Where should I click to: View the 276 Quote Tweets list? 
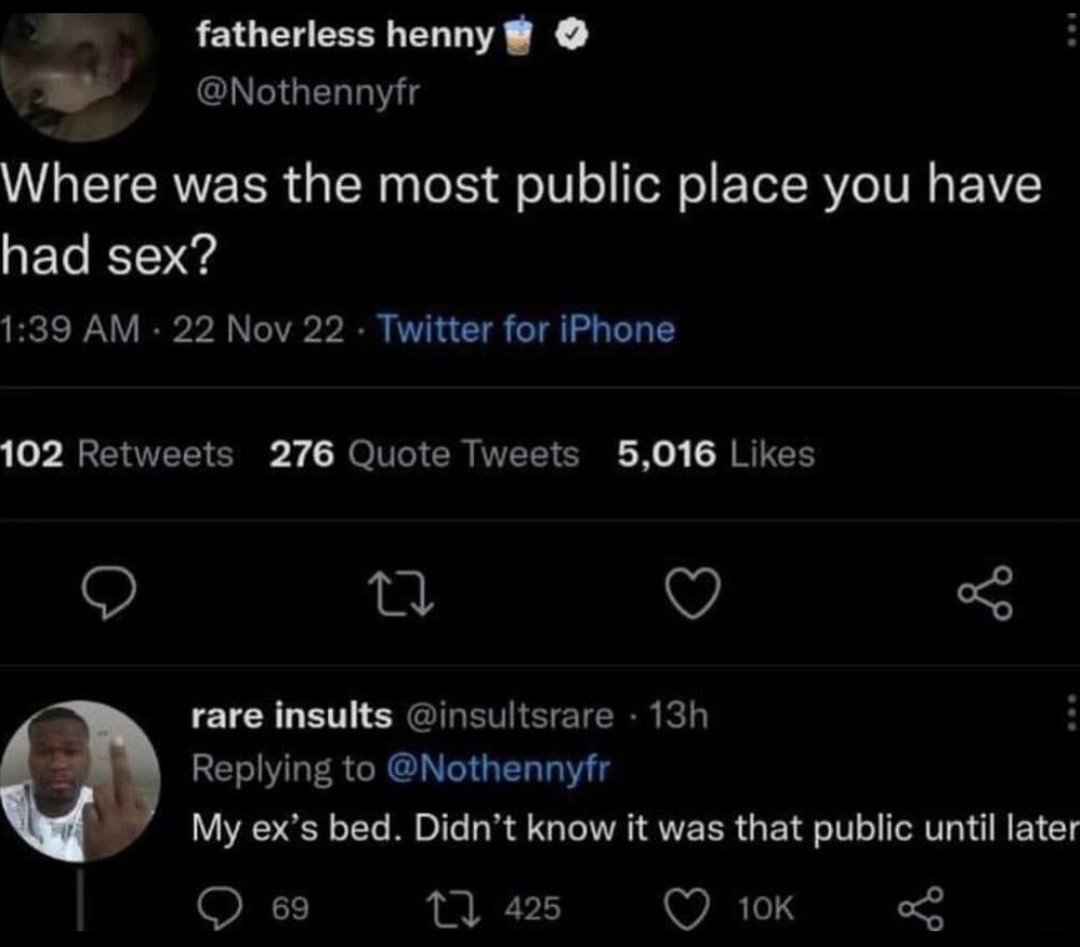pyautogui.click(x=424, y=455)
